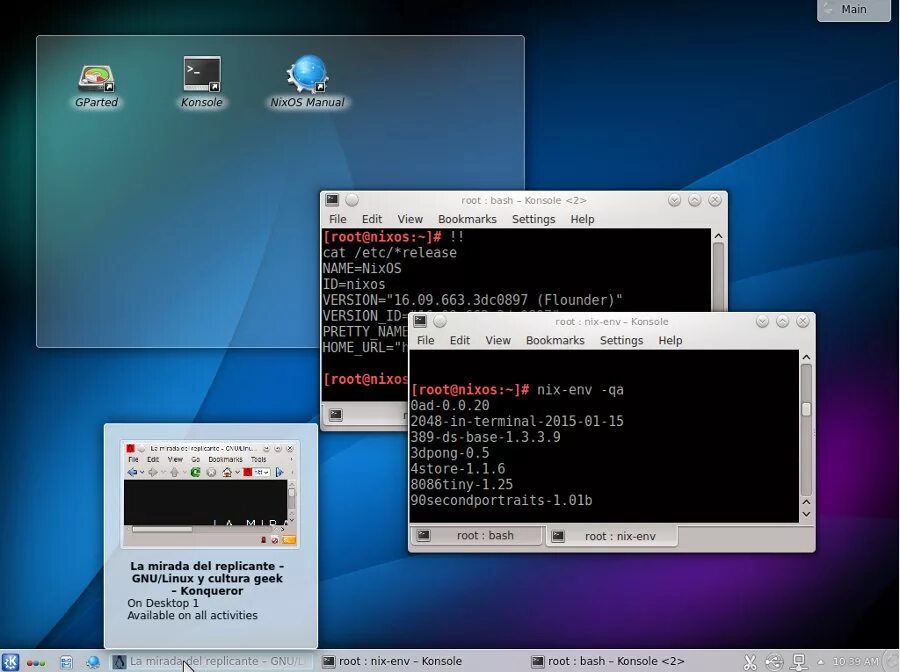This screenshot has height=672, width=900.
Task: Expand hidden system tray icons arrow
Action: (820, 662)
